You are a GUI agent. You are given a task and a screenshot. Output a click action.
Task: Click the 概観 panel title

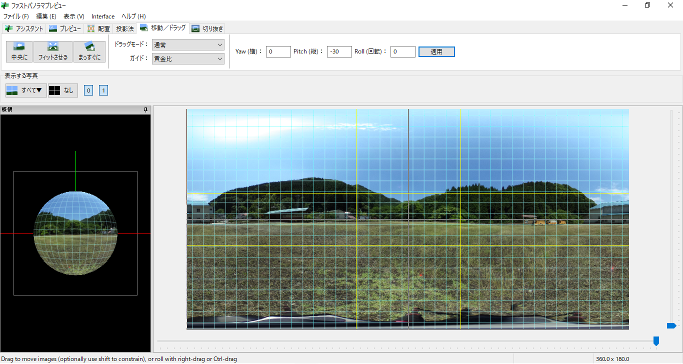pyautogui.click(x=7, y=110)
